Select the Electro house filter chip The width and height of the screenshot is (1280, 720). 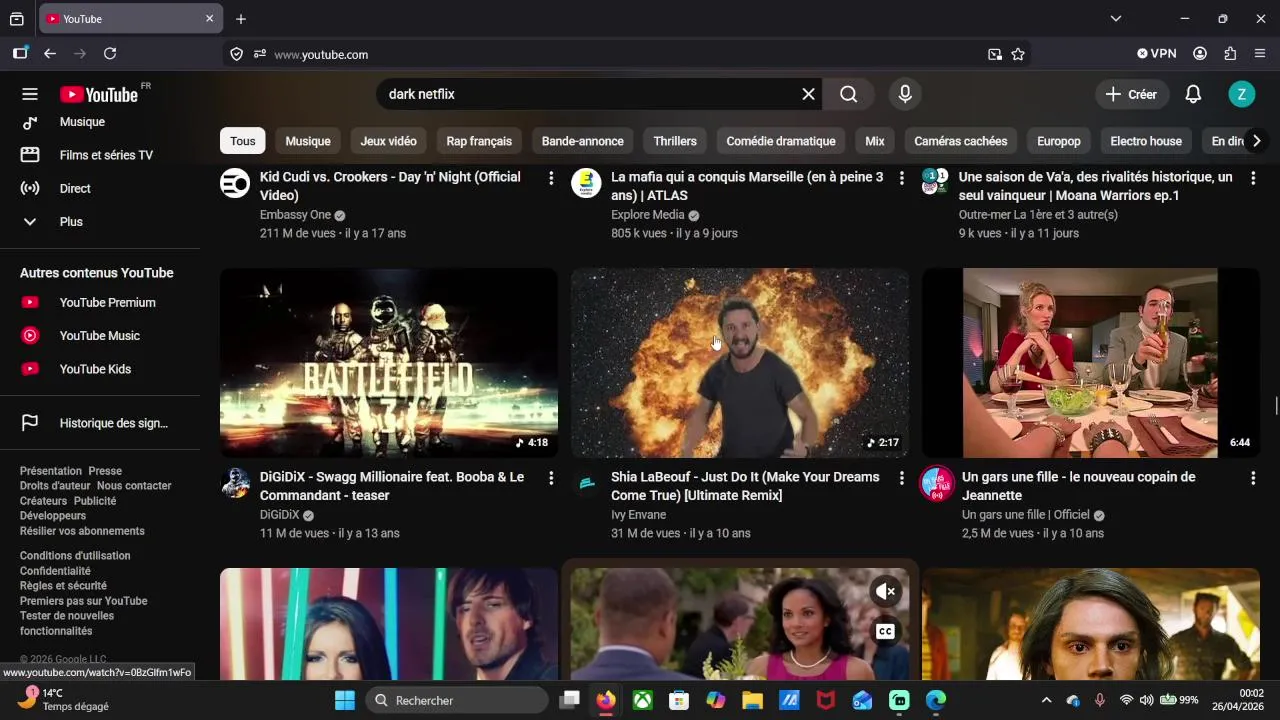[x=1146, y=141]
